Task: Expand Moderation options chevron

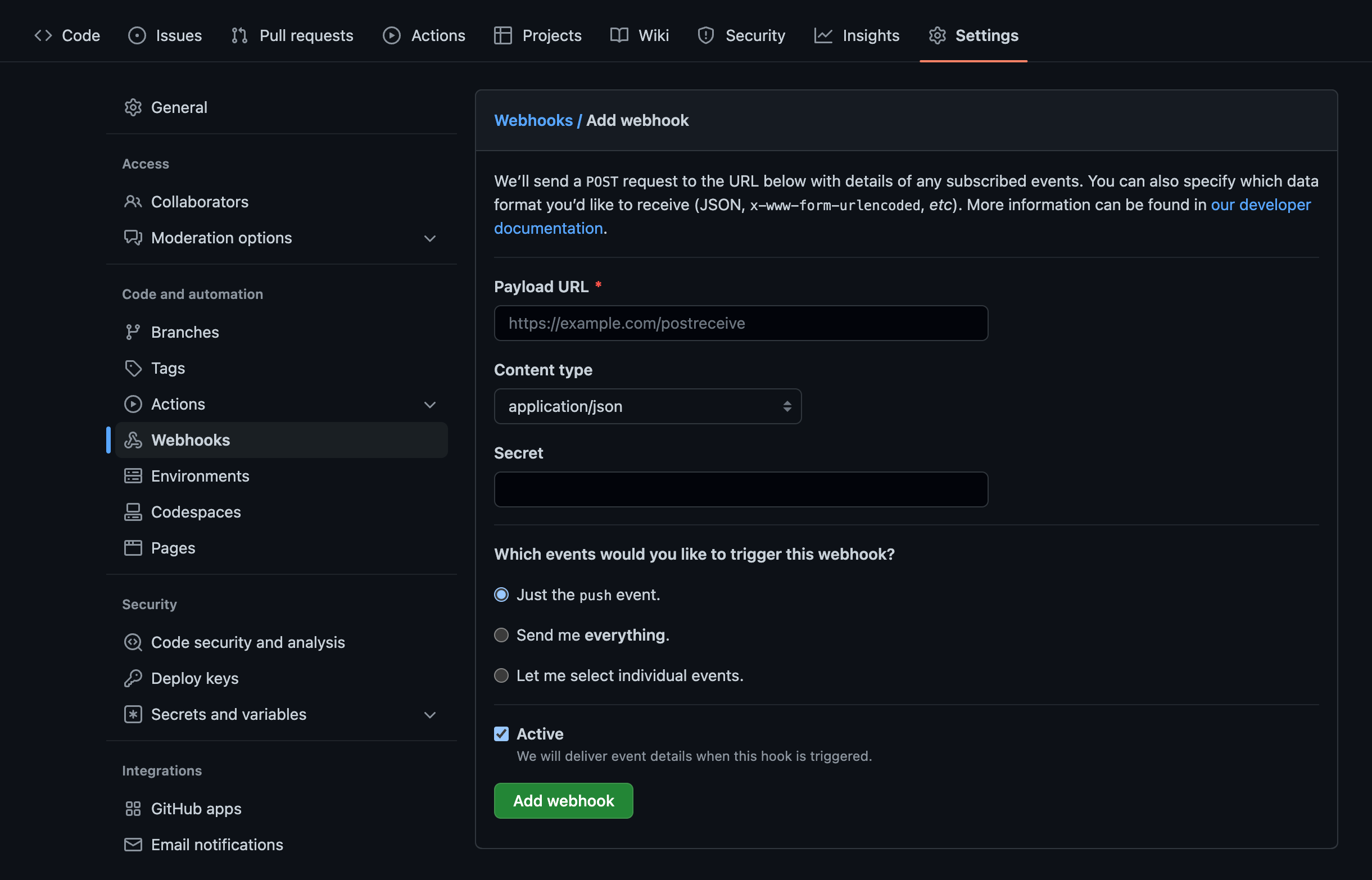Action: coord(430,238)
